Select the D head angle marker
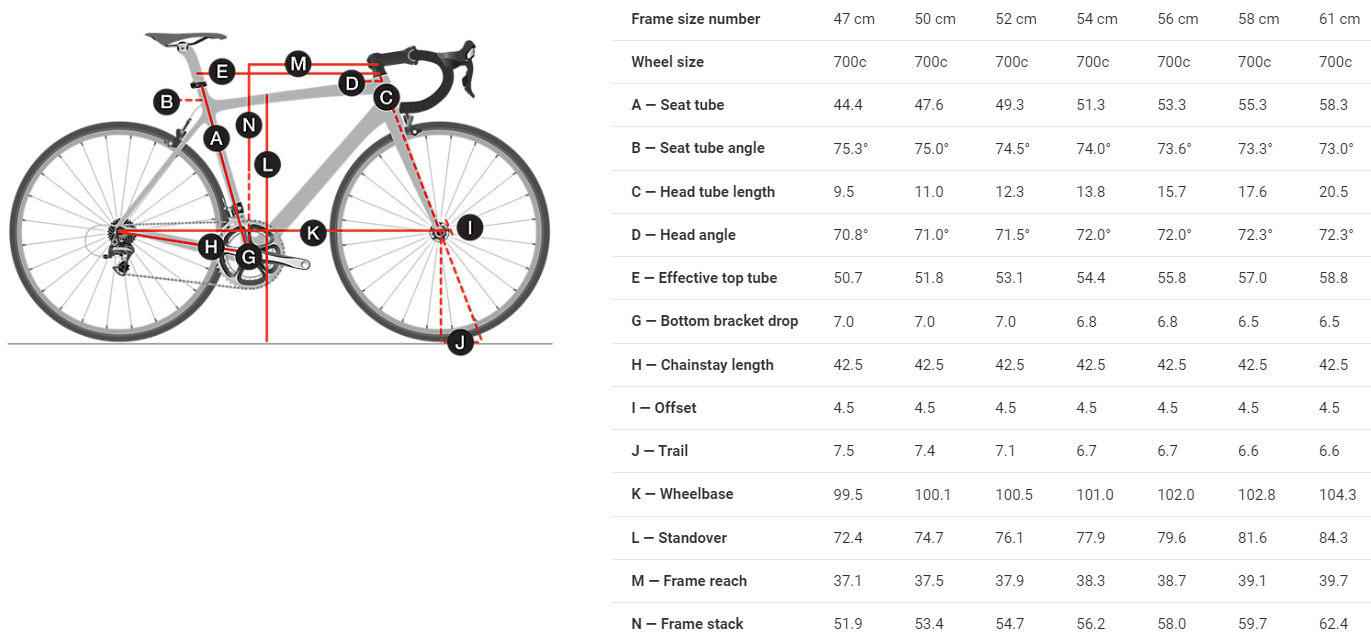 point(351,84)
